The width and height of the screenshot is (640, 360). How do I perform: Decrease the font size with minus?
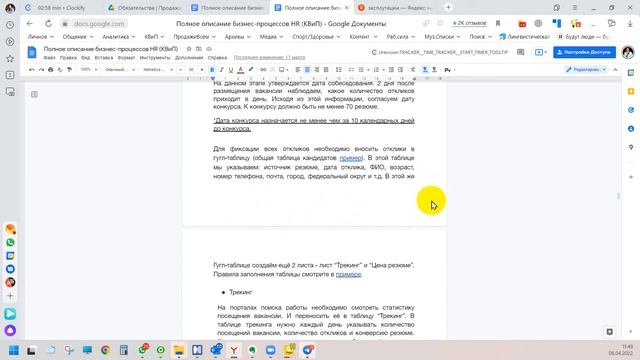click(x=180, y=70)
